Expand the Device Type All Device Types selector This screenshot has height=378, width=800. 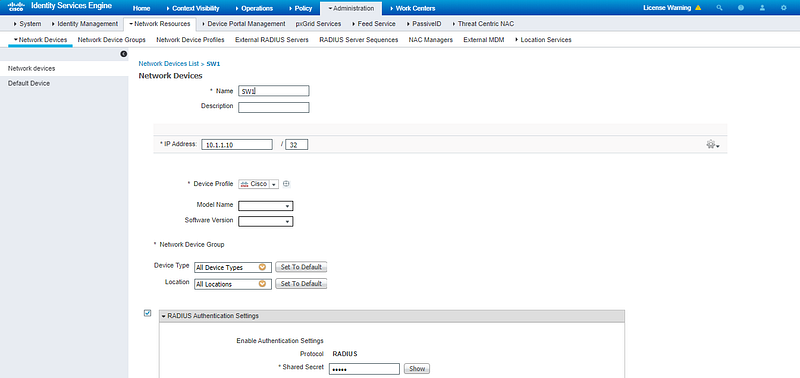pos(233,267)
